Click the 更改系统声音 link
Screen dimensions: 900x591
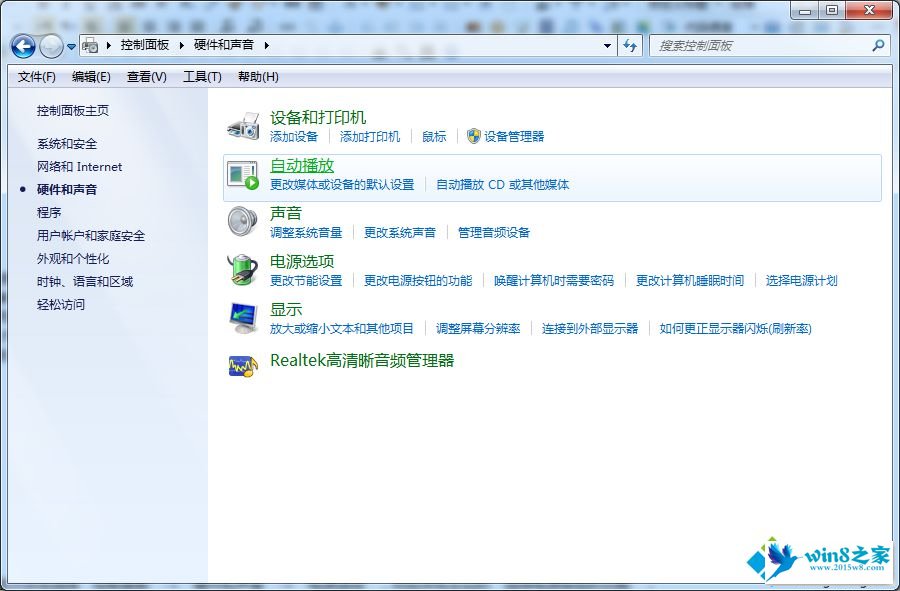pyautogui.click(x=400, y=232)
